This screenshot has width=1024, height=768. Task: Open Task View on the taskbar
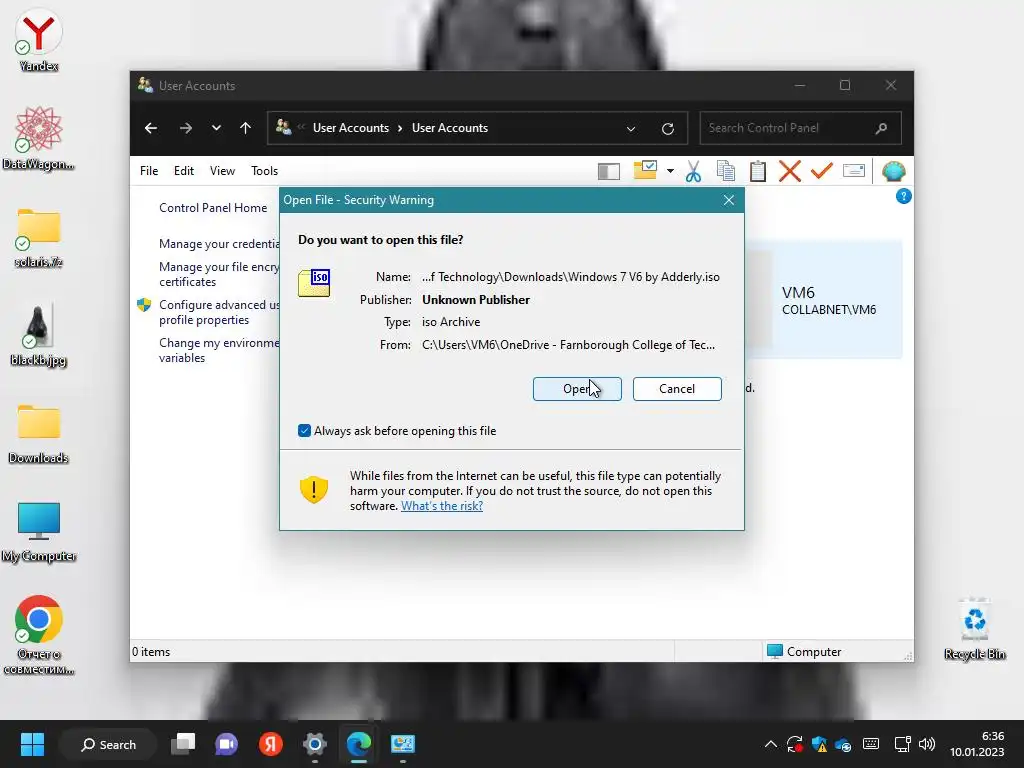point(183,744)
